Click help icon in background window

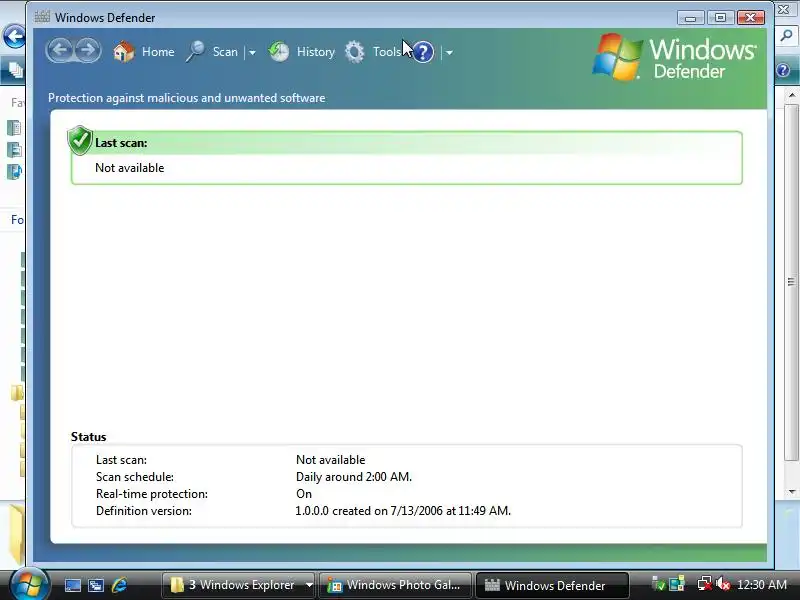[783, 70]
